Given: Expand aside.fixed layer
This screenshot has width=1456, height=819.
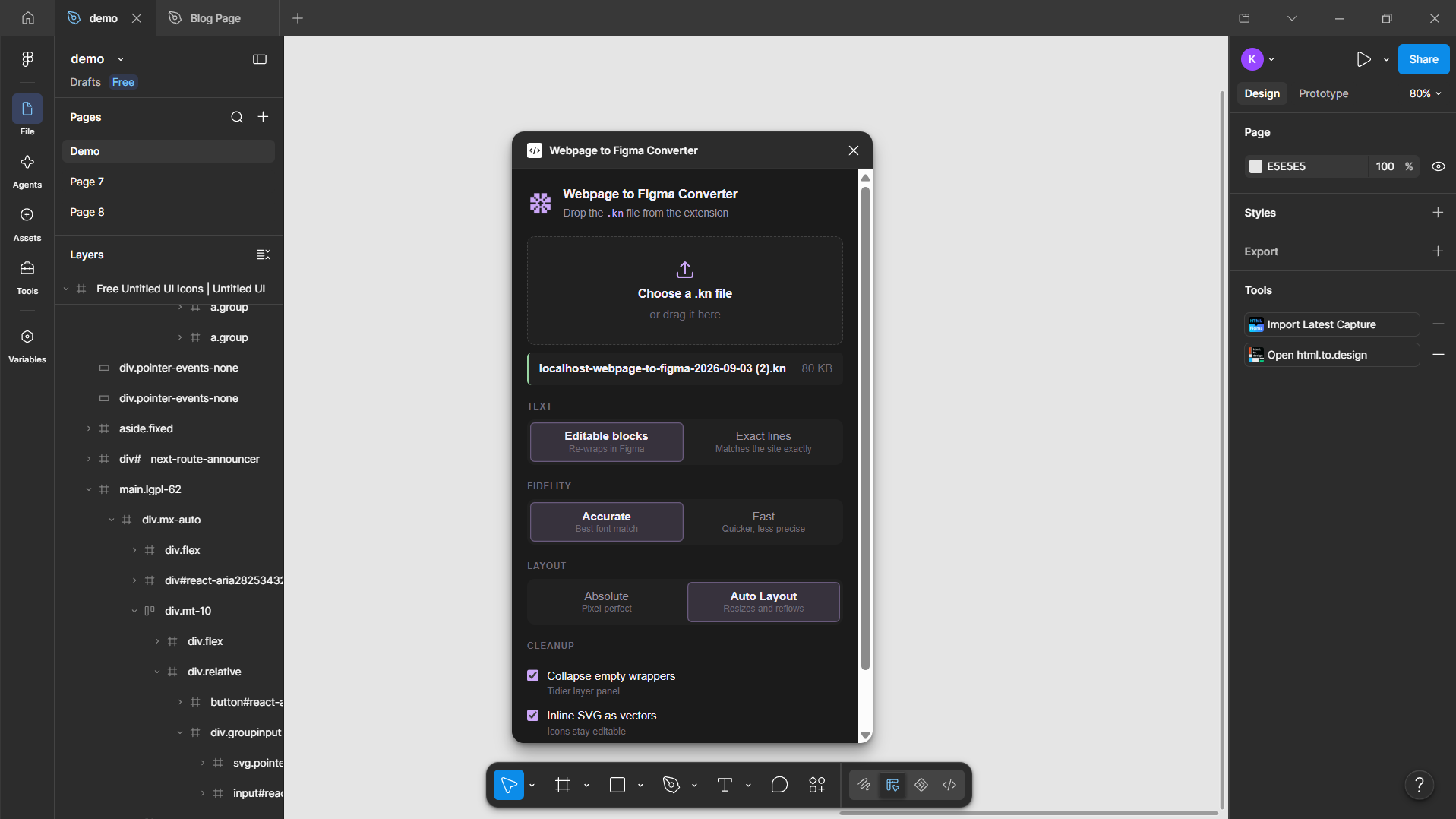Looking at the screenshot, I should (89, 428).
